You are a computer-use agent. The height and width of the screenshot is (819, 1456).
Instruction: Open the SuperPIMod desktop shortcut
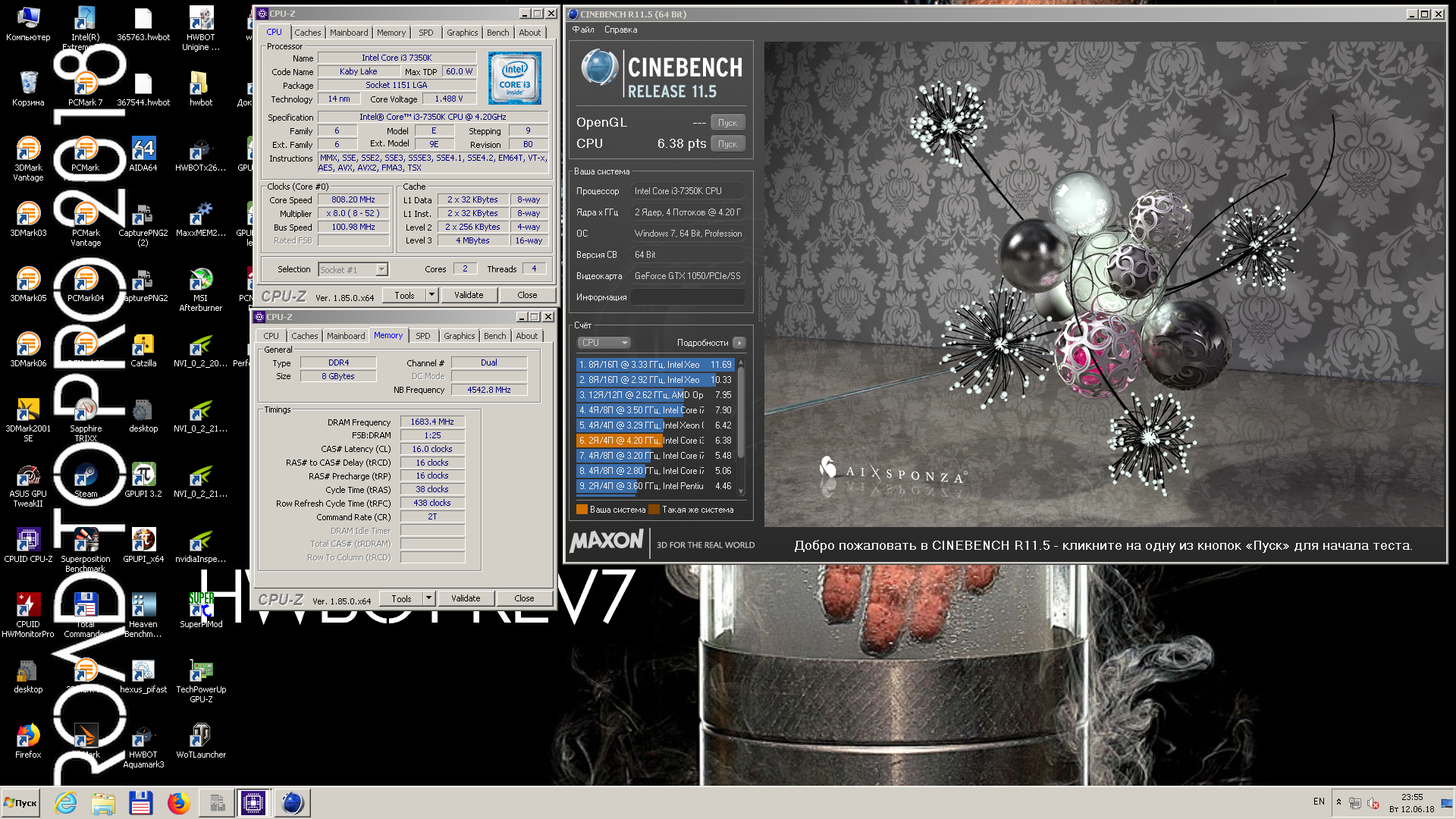[201, 610]
